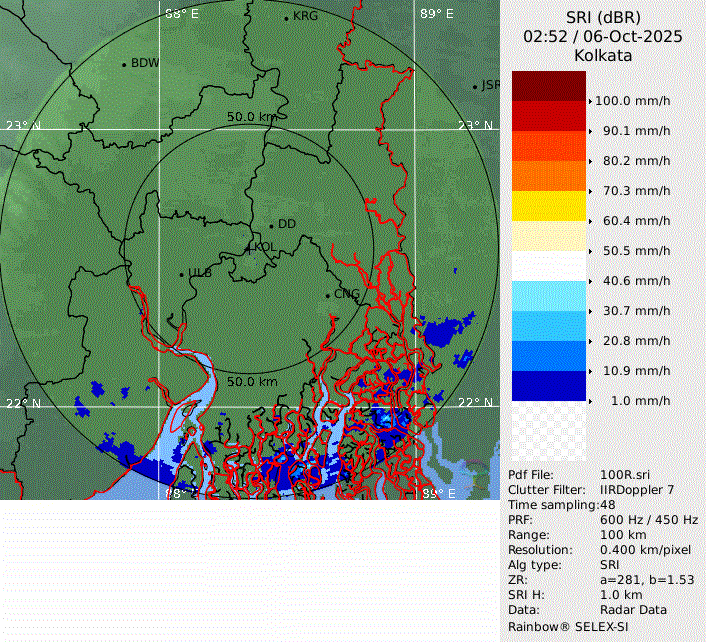Click the dark red 100.0 mm/h legend swatch
Screen dimensions: 706x642
click(548, 86)
